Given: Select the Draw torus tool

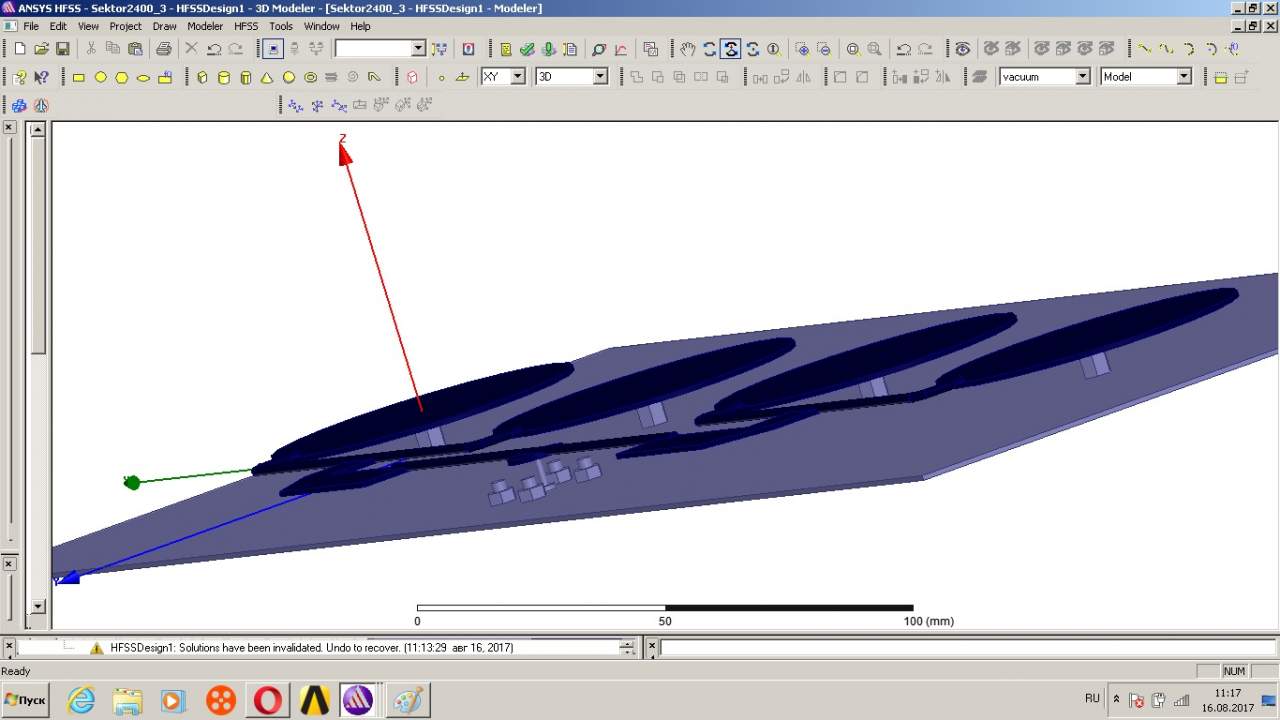Looking at the screenshot, I should pyautogui.click(x=310, y=77).
